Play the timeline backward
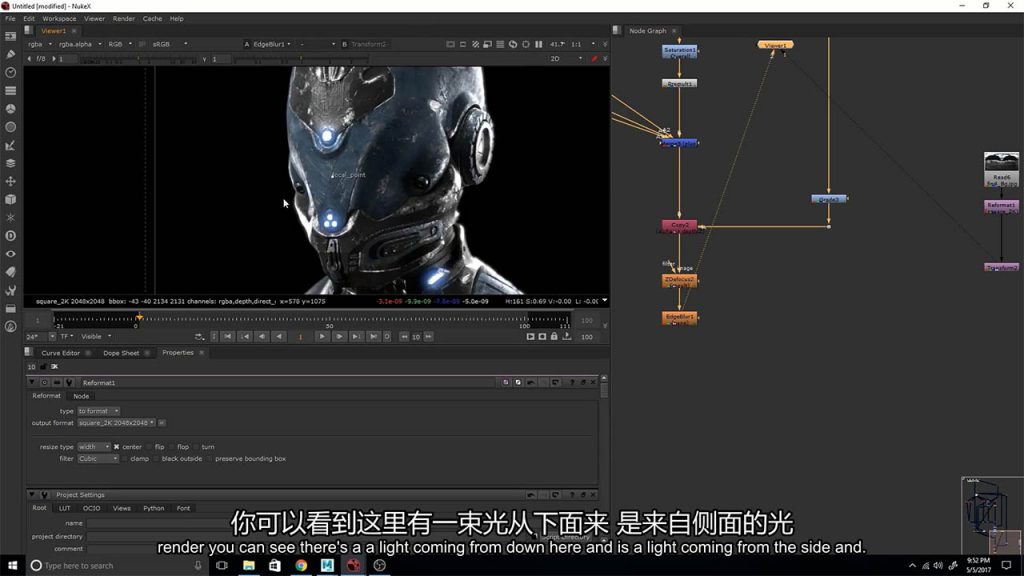1024x576 pixels. point(279,337)
